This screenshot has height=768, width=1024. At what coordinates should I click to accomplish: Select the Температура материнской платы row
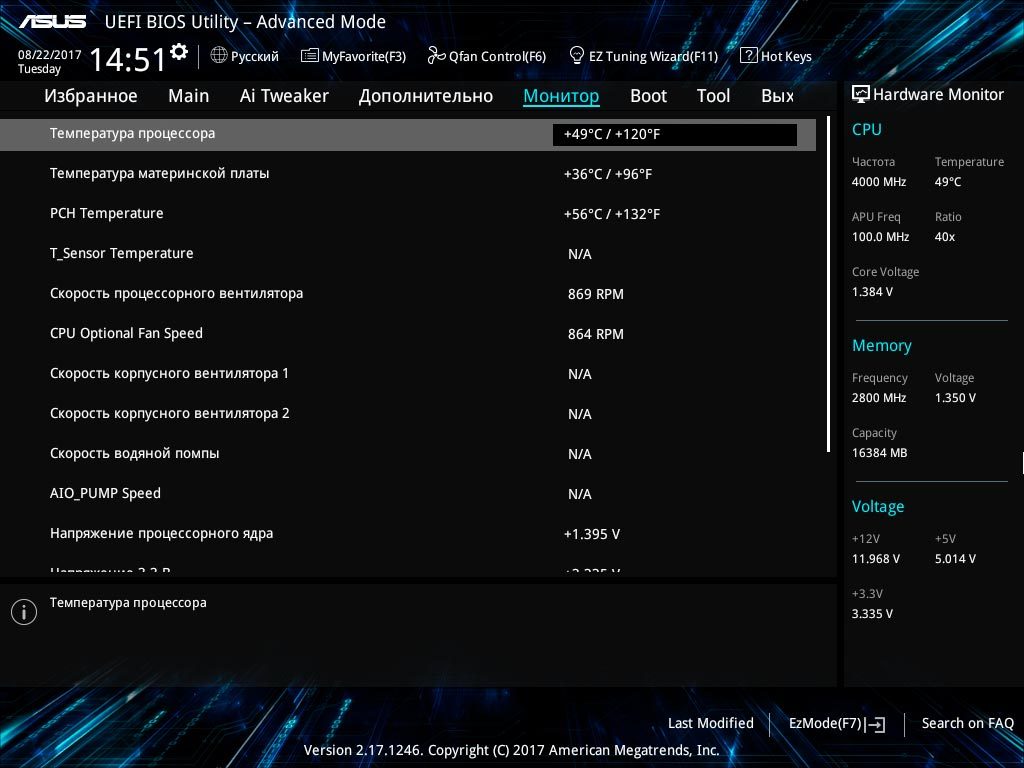[x=408, y=174]
